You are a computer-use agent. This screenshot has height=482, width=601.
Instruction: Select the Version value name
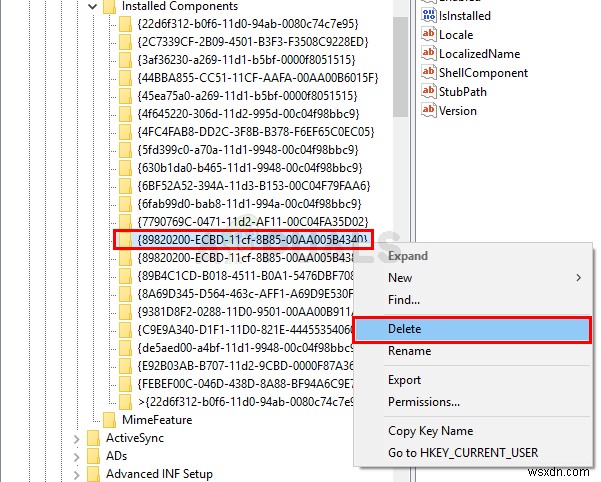(458, 111)
